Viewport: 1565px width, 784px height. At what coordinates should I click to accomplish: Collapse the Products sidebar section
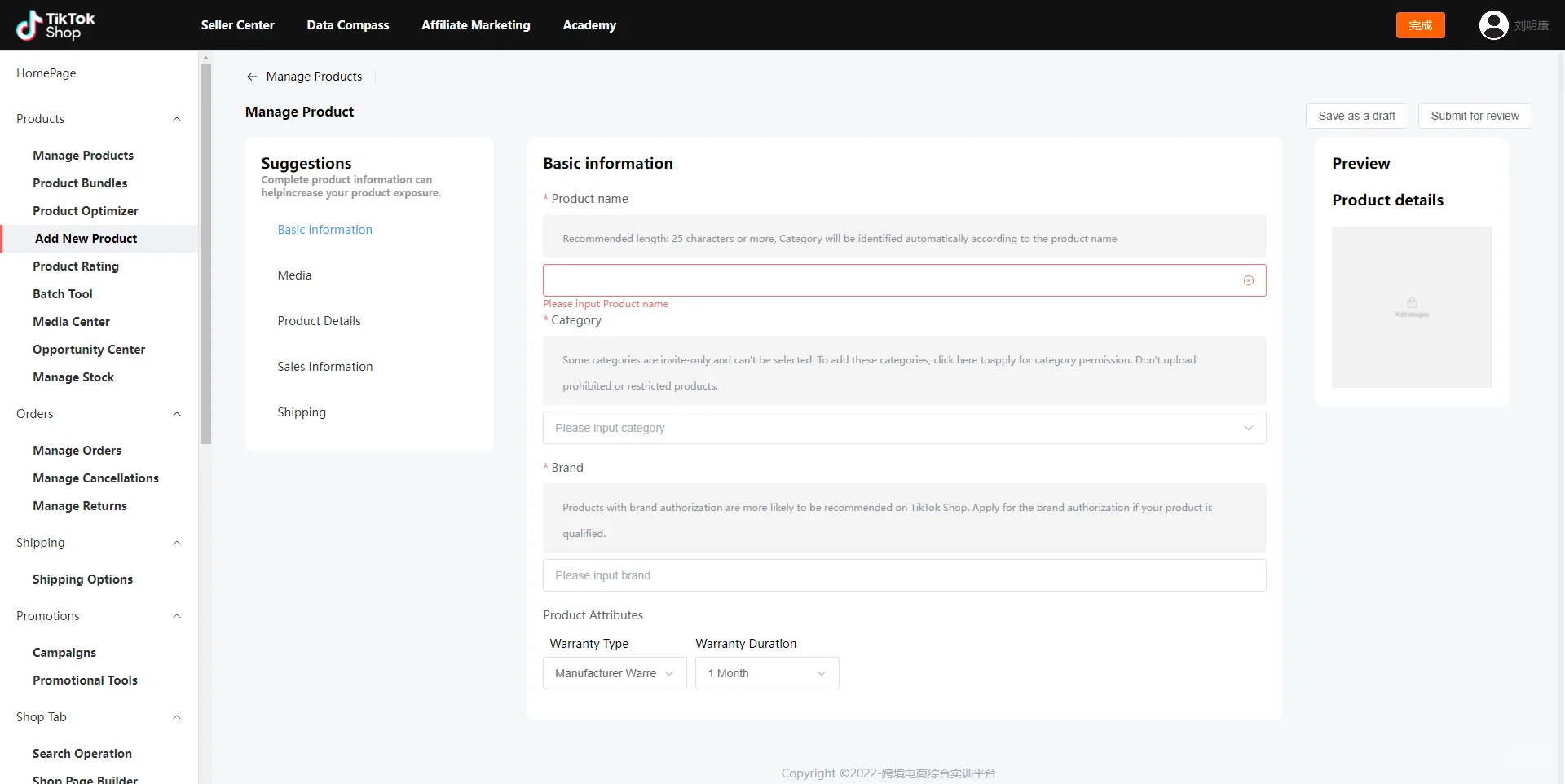click(x=177, y=119)
